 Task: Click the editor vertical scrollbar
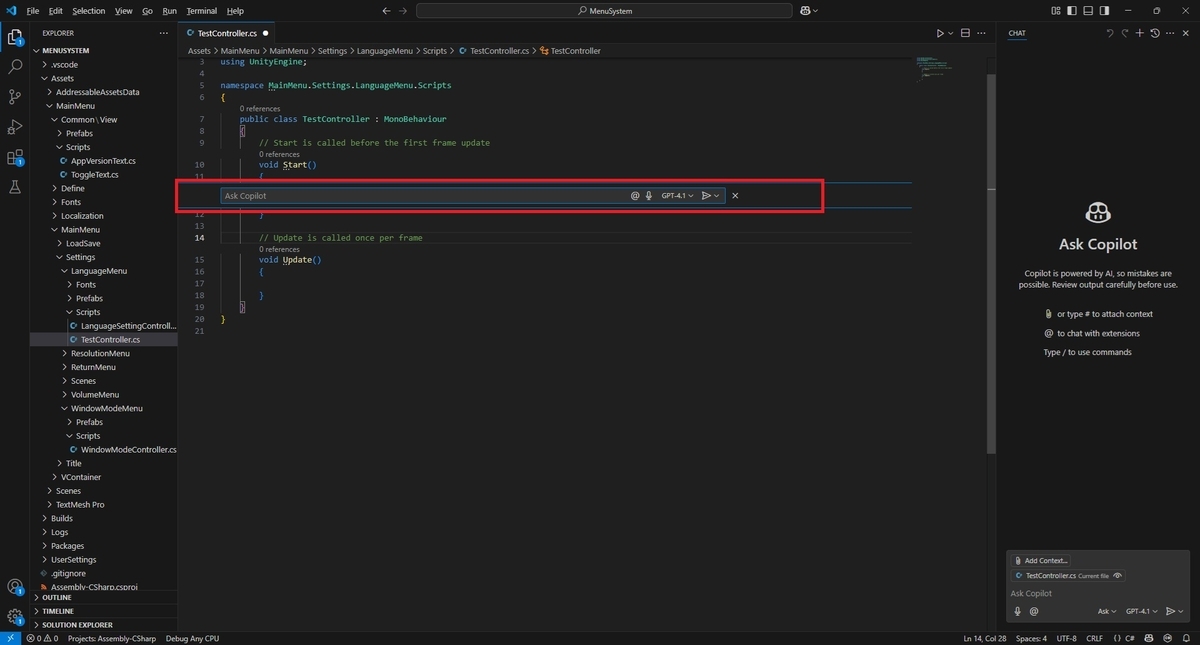(991, 260)
